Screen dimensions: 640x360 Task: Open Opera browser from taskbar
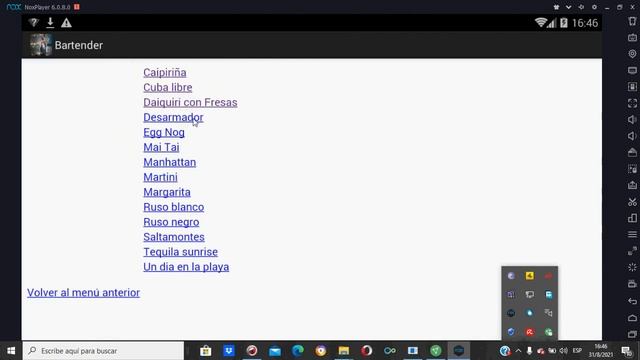(x=367, y=351)
